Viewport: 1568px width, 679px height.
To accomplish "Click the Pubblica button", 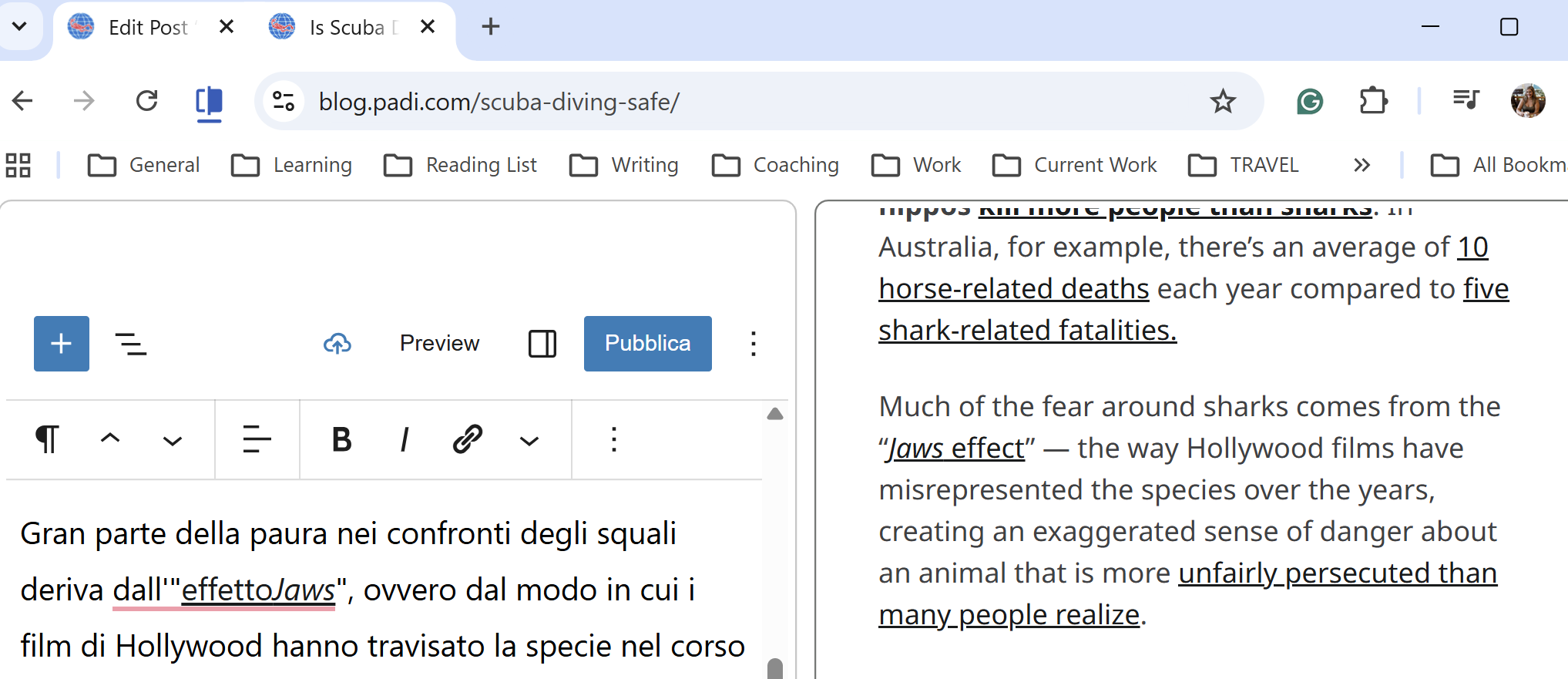I will [x=647, y=344].
